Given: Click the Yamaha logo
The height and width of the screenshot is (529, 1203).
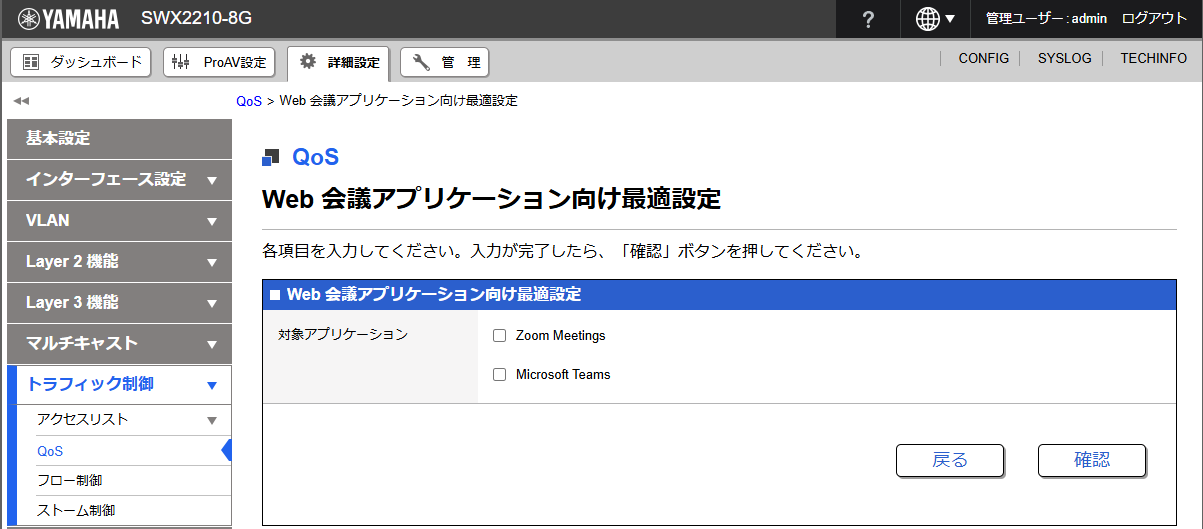Looking at the screenshot, I should point(68,19).
